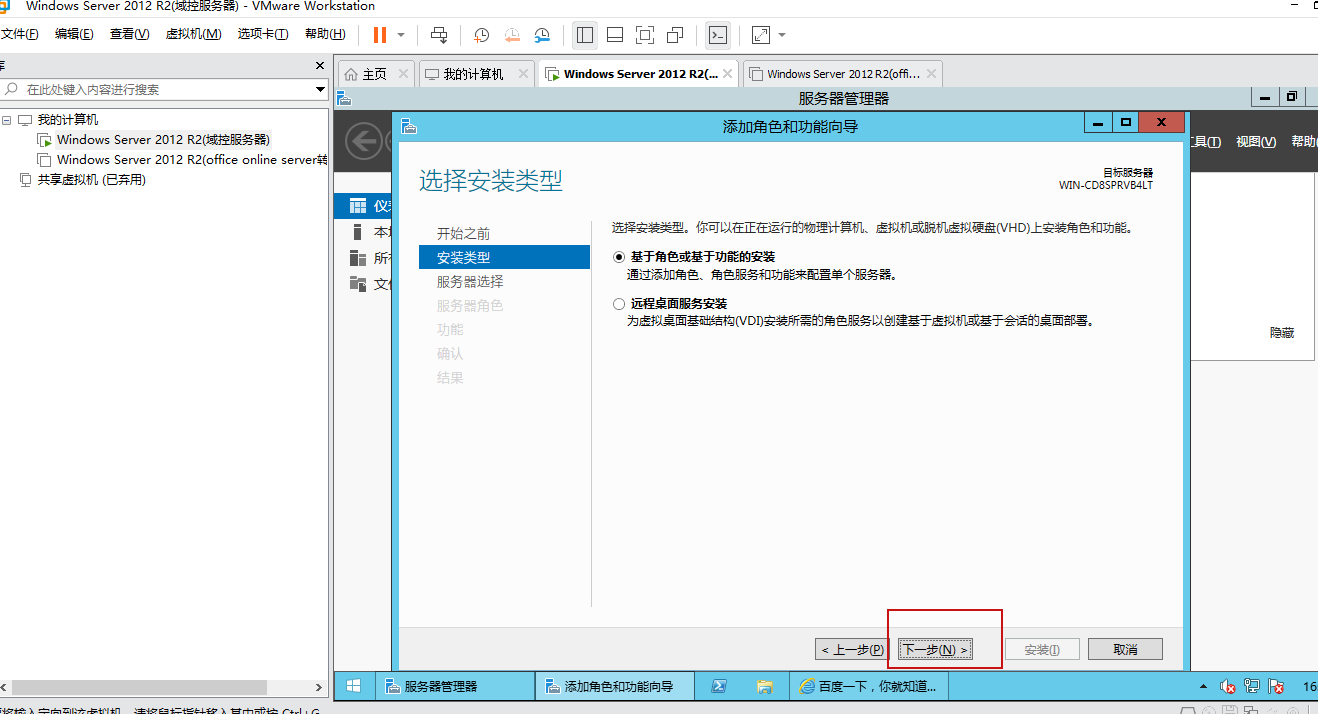
Task: Open the 虚拟机(M) menu
Action: point(193,34)
